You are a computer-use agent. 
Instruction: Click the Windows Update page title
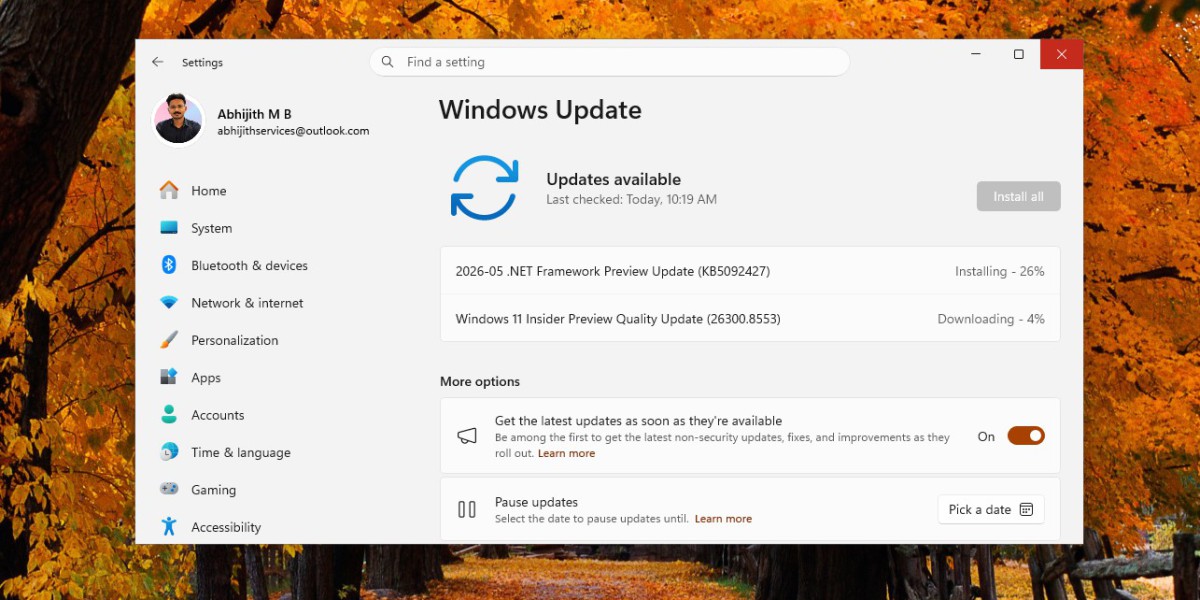click(540, 110)
